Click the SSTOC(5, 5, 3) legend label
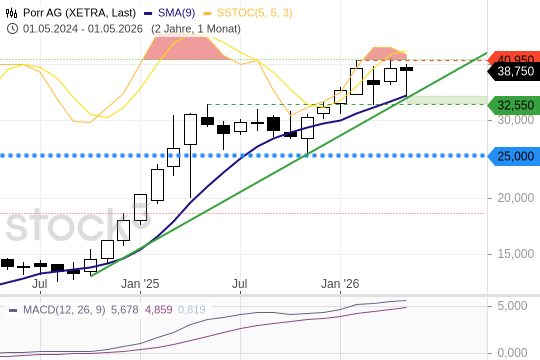The width and height of the screenshot is (540, 360). [255, 13]
